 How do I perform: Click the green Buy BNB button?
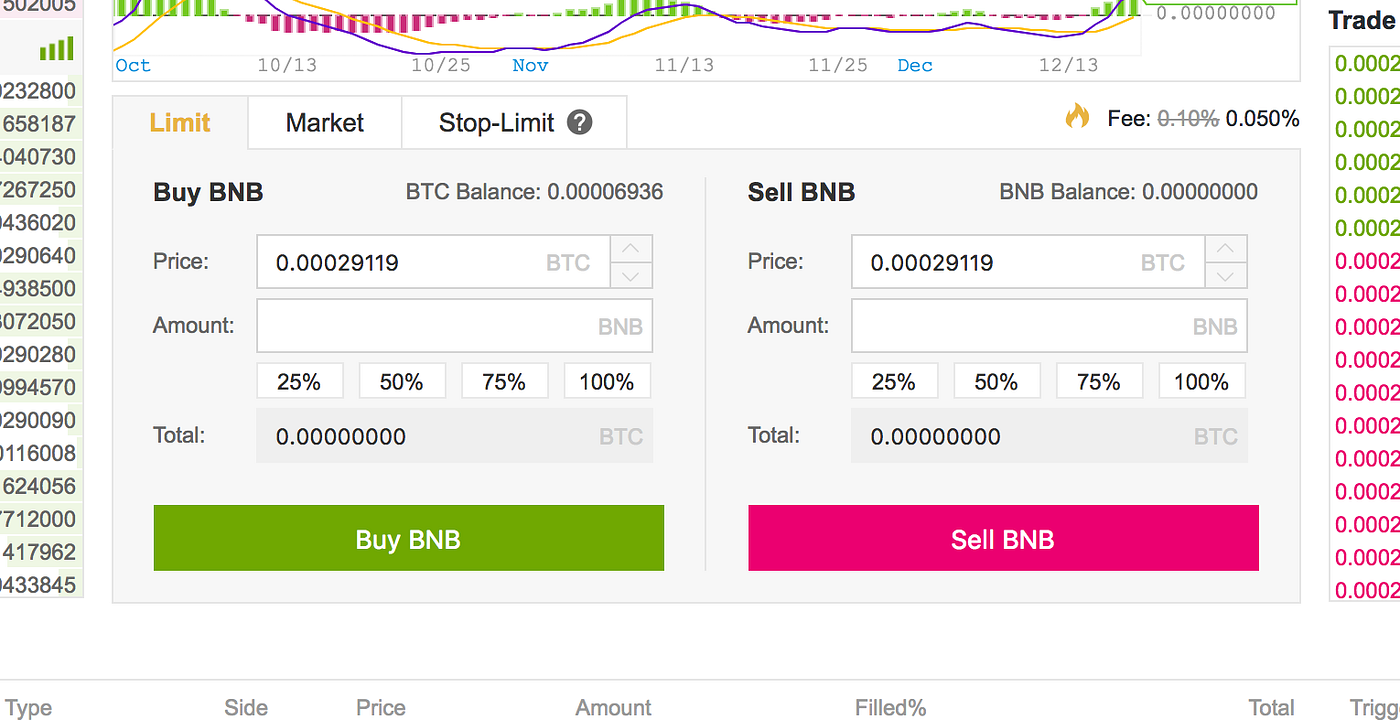pos(408,539)
